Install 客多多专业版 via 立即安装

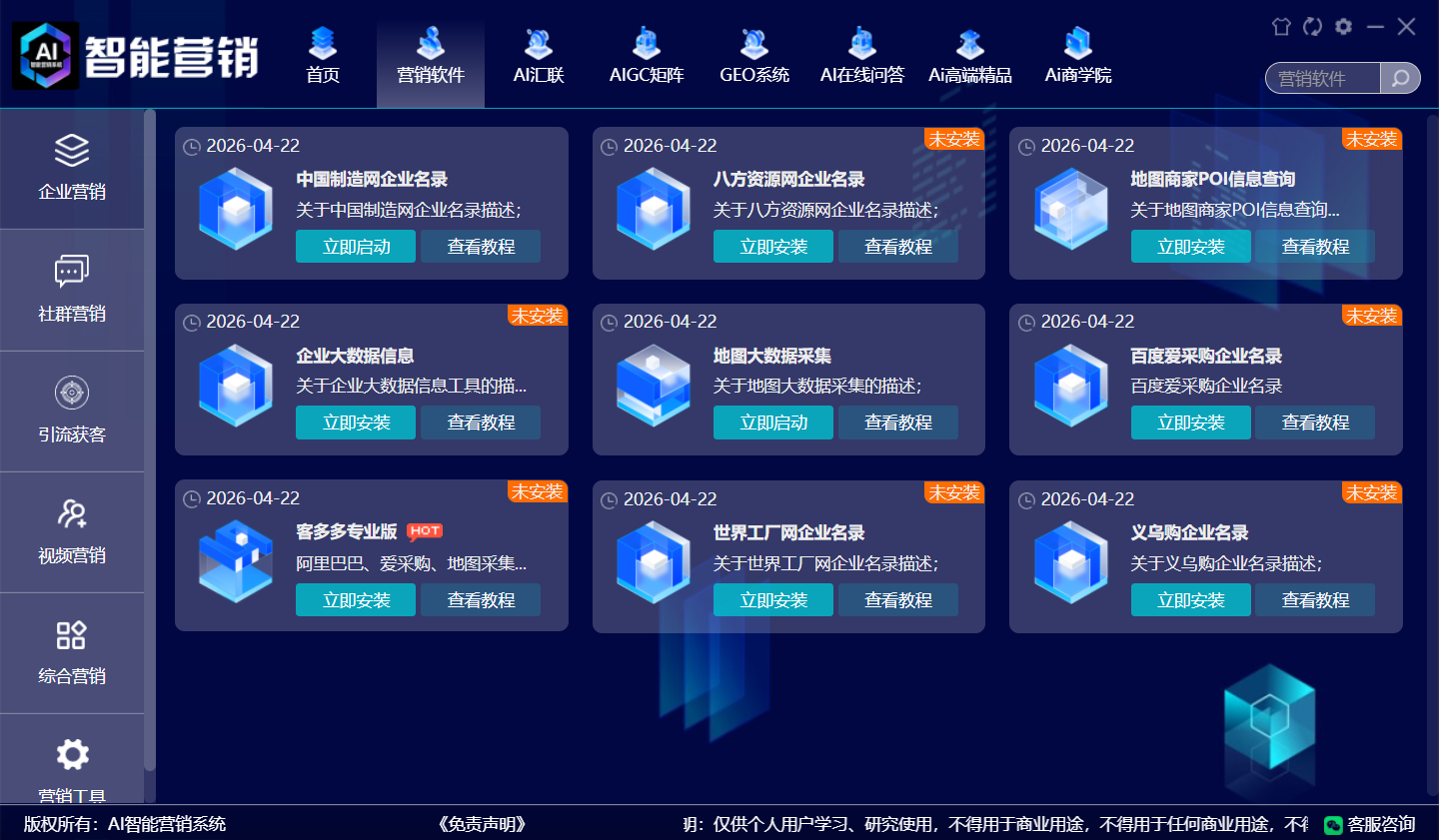356,600
